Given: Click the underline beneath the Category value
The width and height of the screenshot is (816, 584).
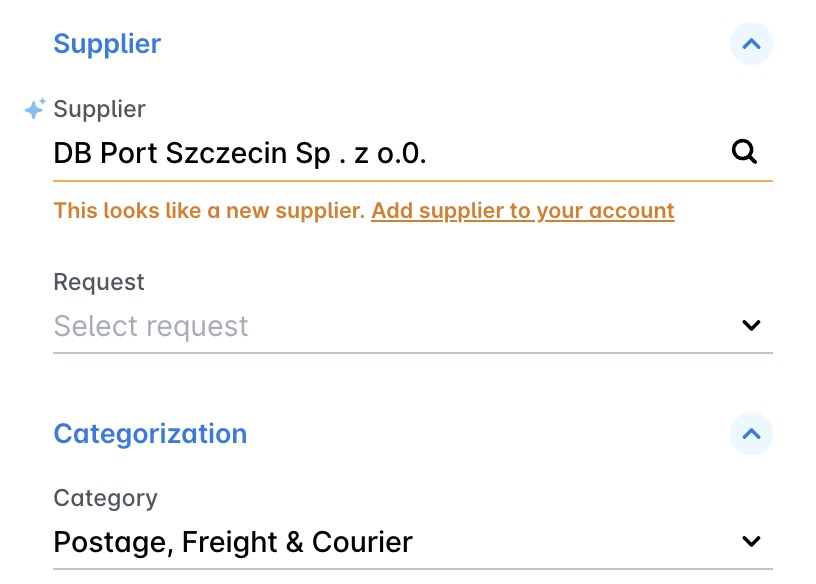Looking at the screenshot, I should (412, 569).
